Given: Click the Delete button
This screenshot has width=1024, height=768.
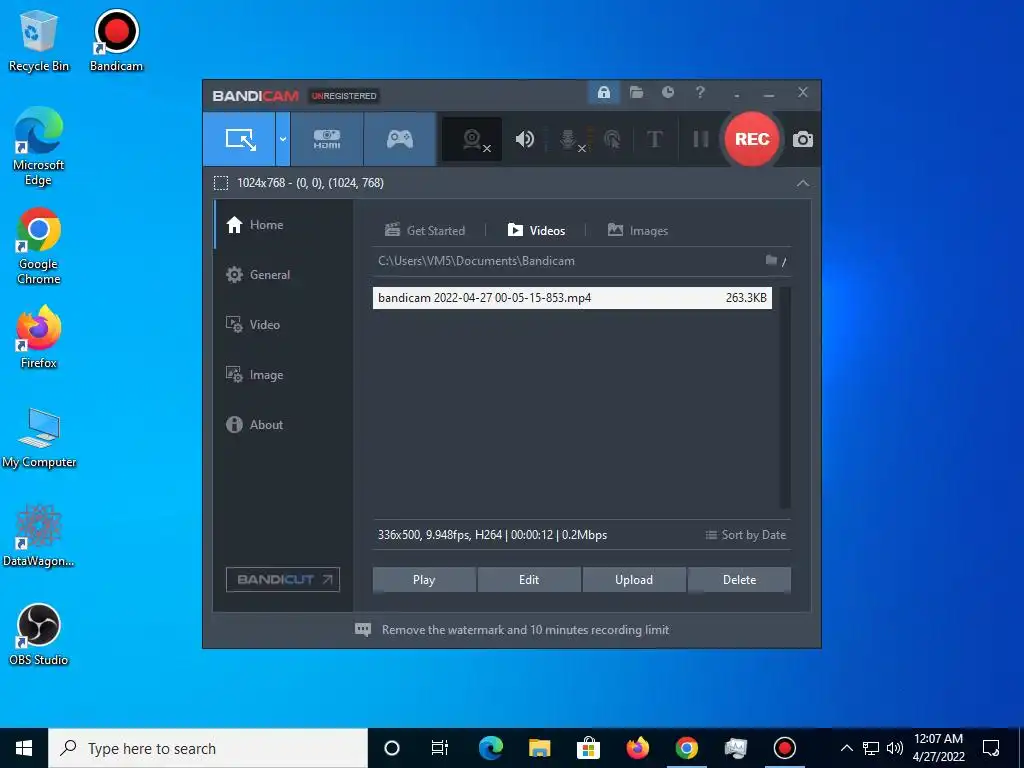Looking at the screenshot, I should pyautogui.click(x=739, y=580).
